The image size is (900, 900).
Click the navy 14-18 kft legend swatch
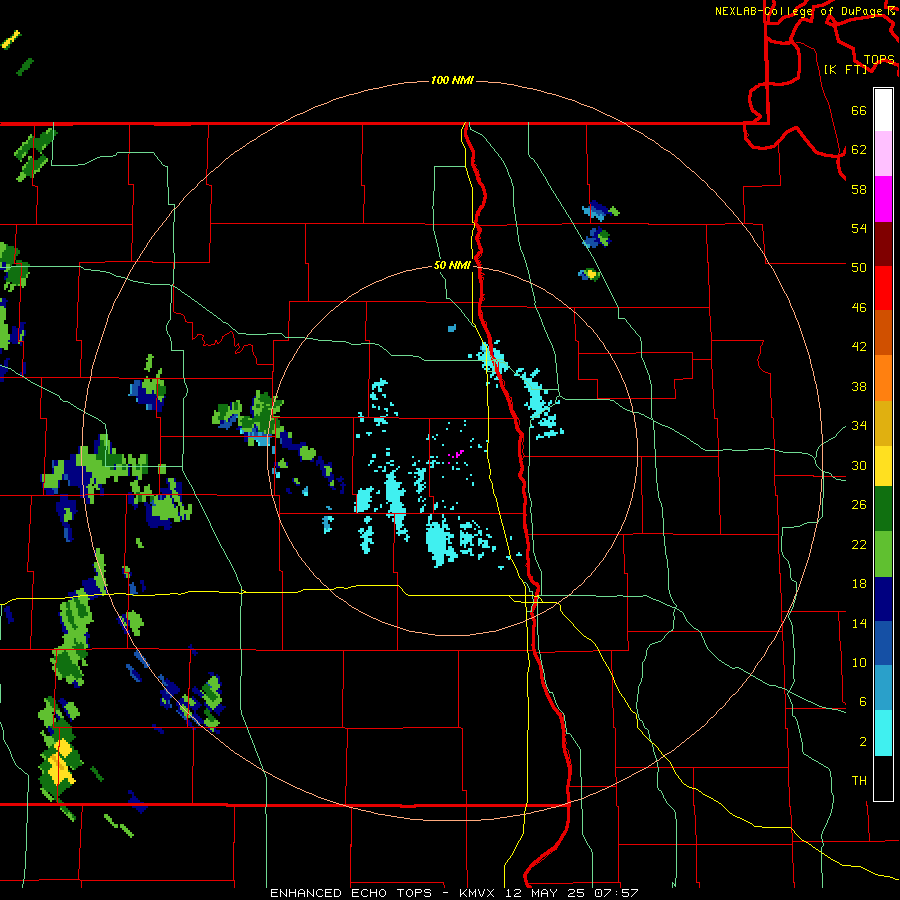click(x=883, y=599)
